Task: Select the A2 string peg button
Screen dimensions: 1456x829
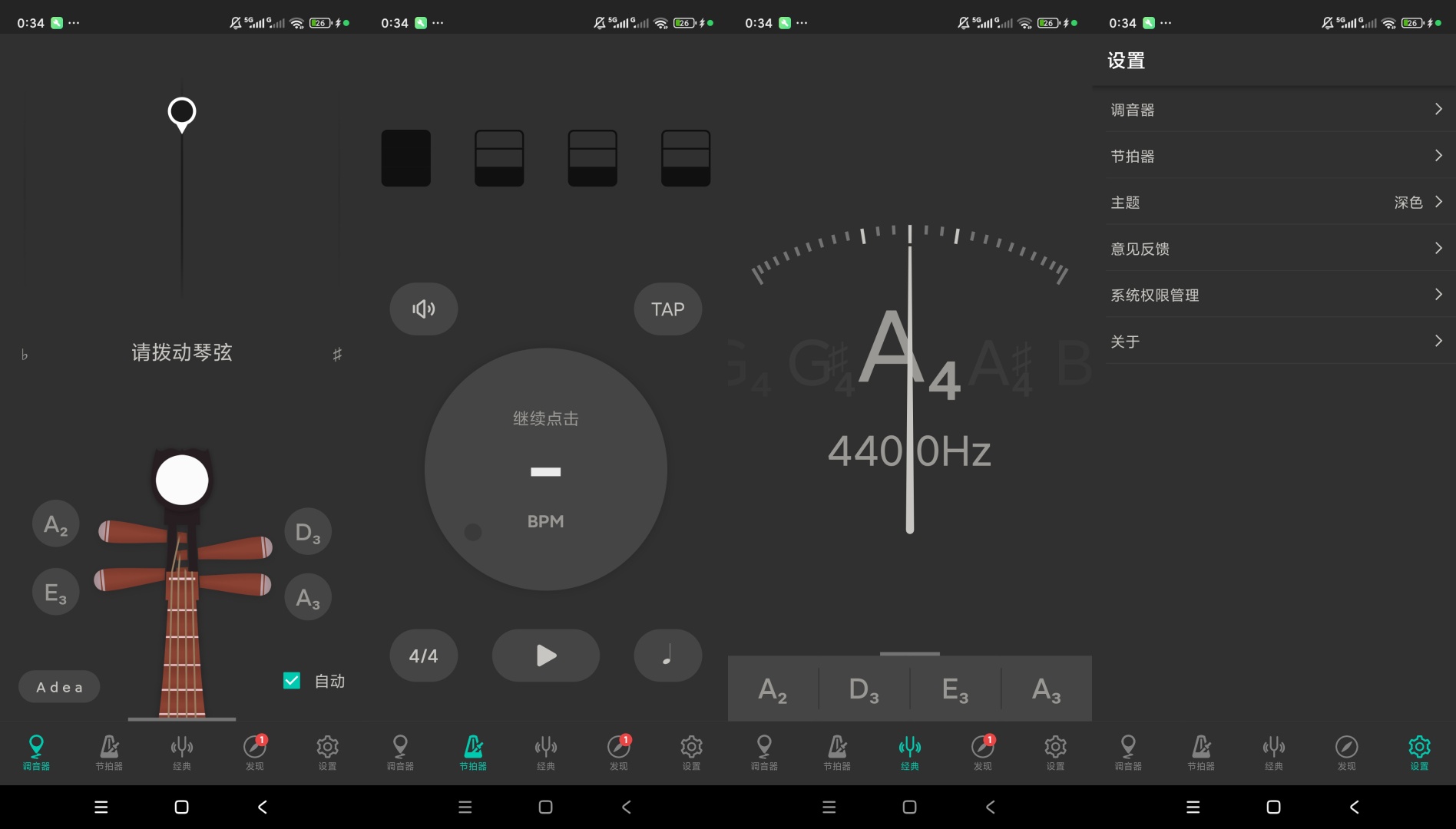Action: point(55,525)
